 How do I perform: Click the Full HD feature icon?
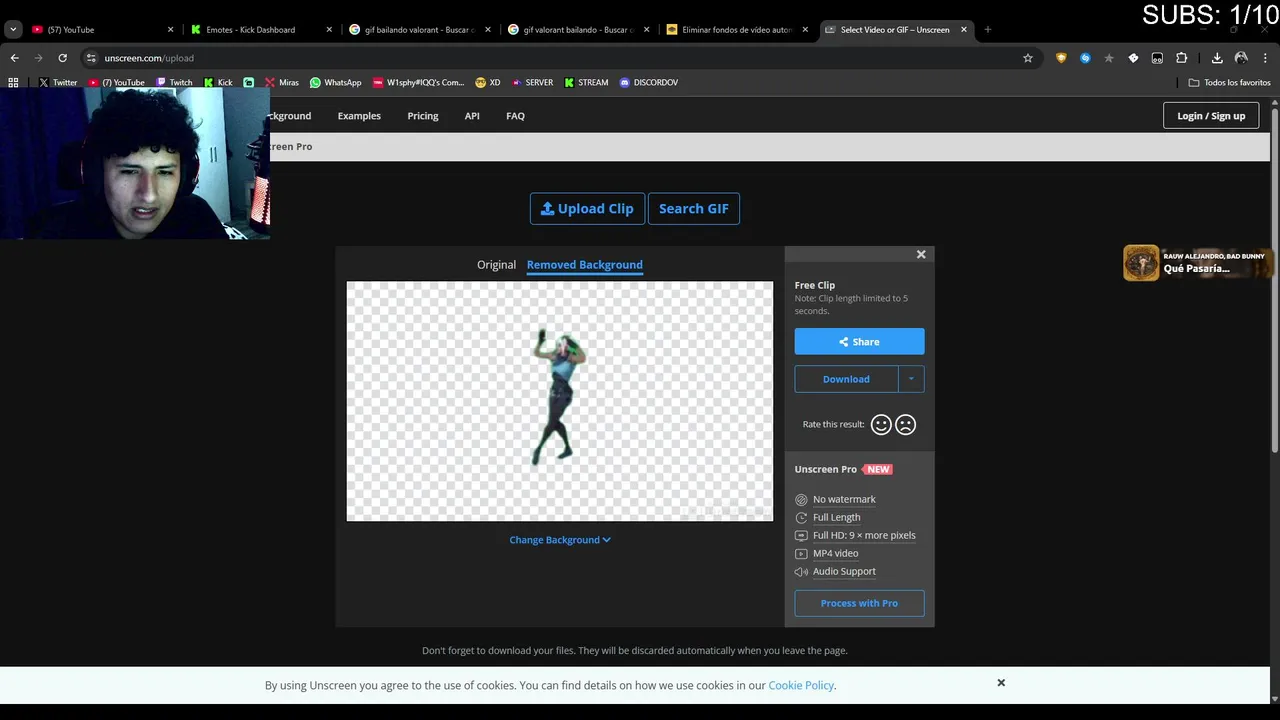tap(801, 535)
